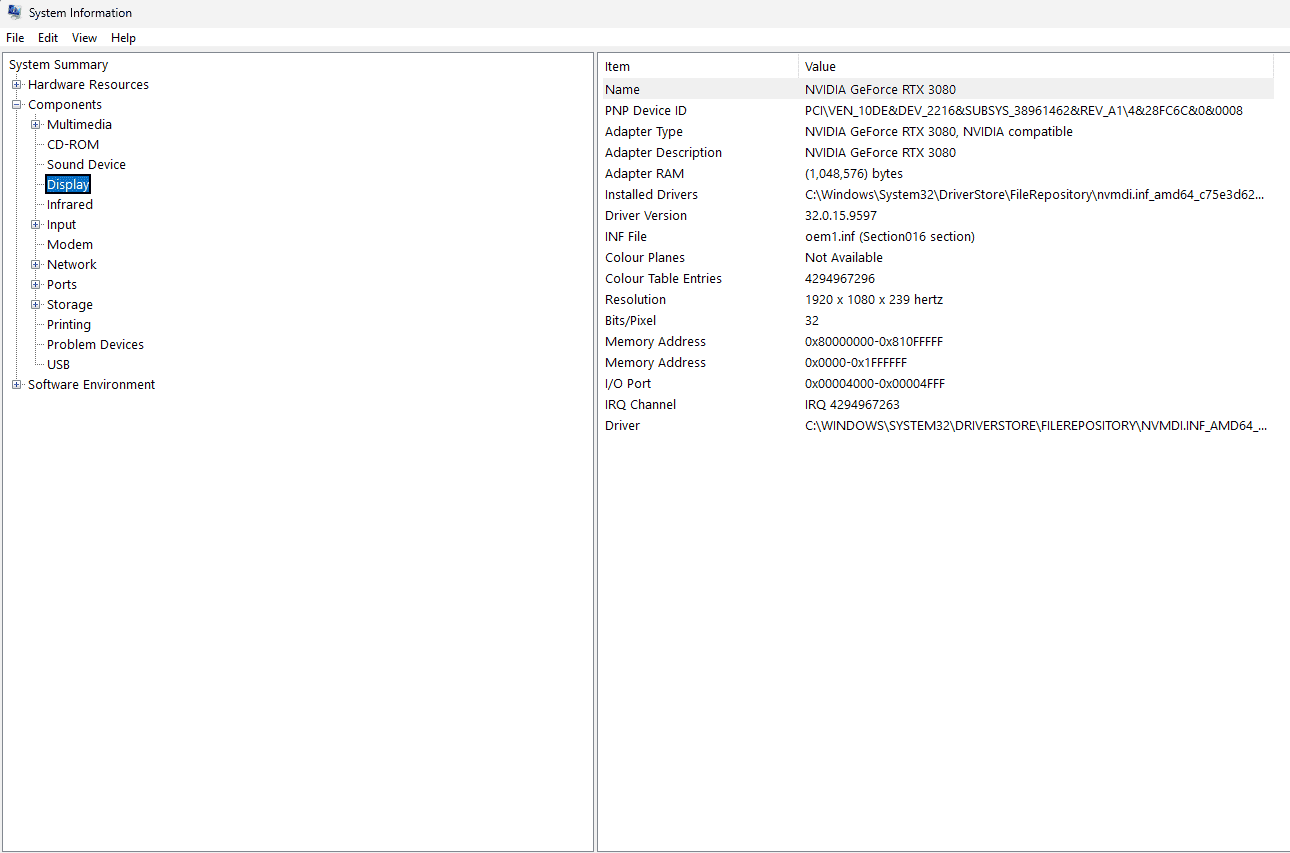
Task: Select the Installed Drivers row
Action: 936,195
